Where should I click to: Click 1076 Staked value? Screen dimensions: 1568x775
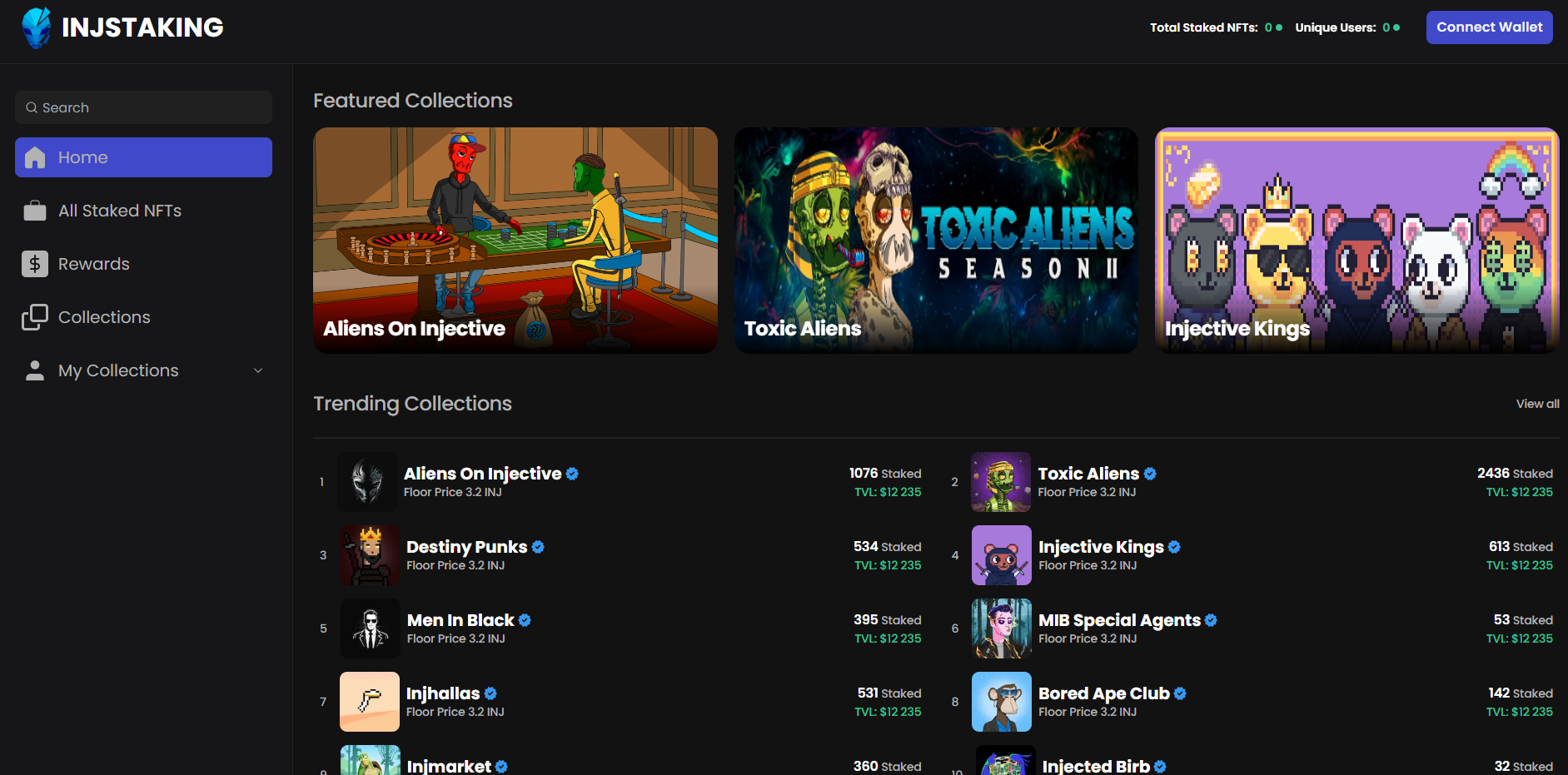(885, 474)
